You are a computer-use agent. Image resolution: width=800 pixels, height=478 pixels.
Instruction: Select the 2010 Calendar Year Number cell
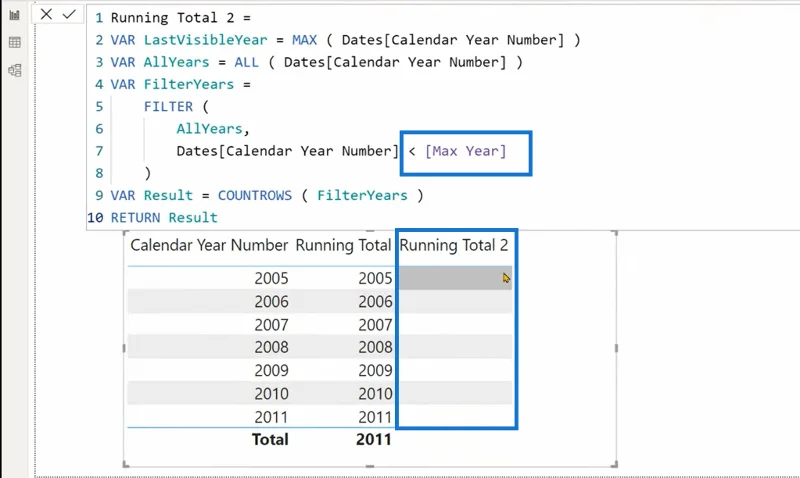tap(271, 394)
